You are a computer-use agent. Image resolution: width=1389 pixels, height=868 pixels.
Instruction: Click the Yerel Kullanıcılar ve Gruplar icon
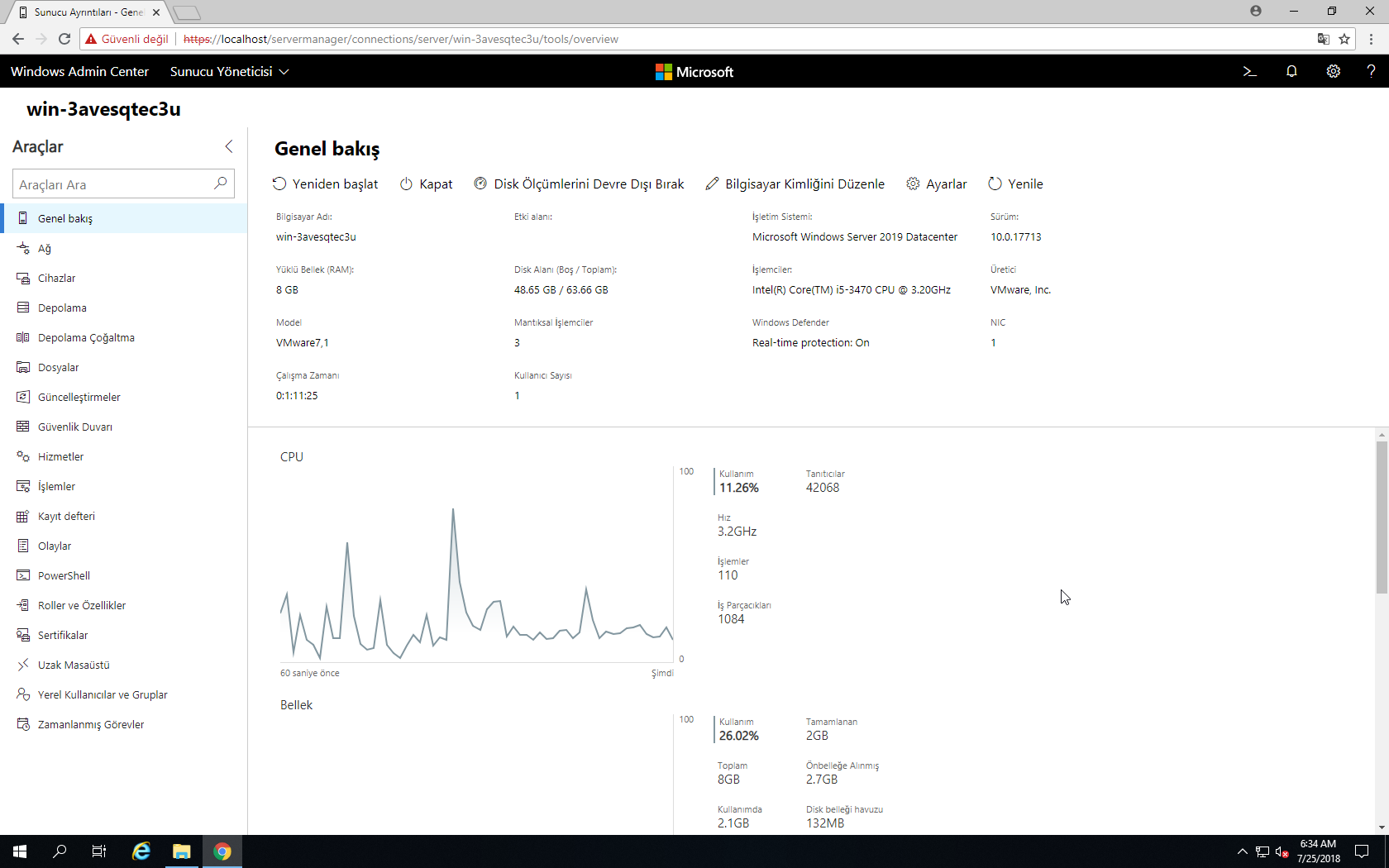[23, 694]
